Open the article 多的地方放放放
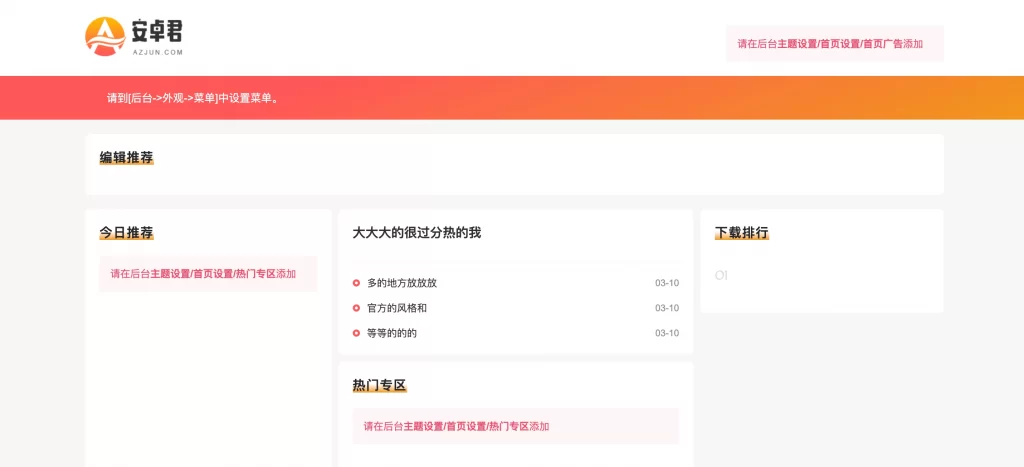 coord(402,283)
